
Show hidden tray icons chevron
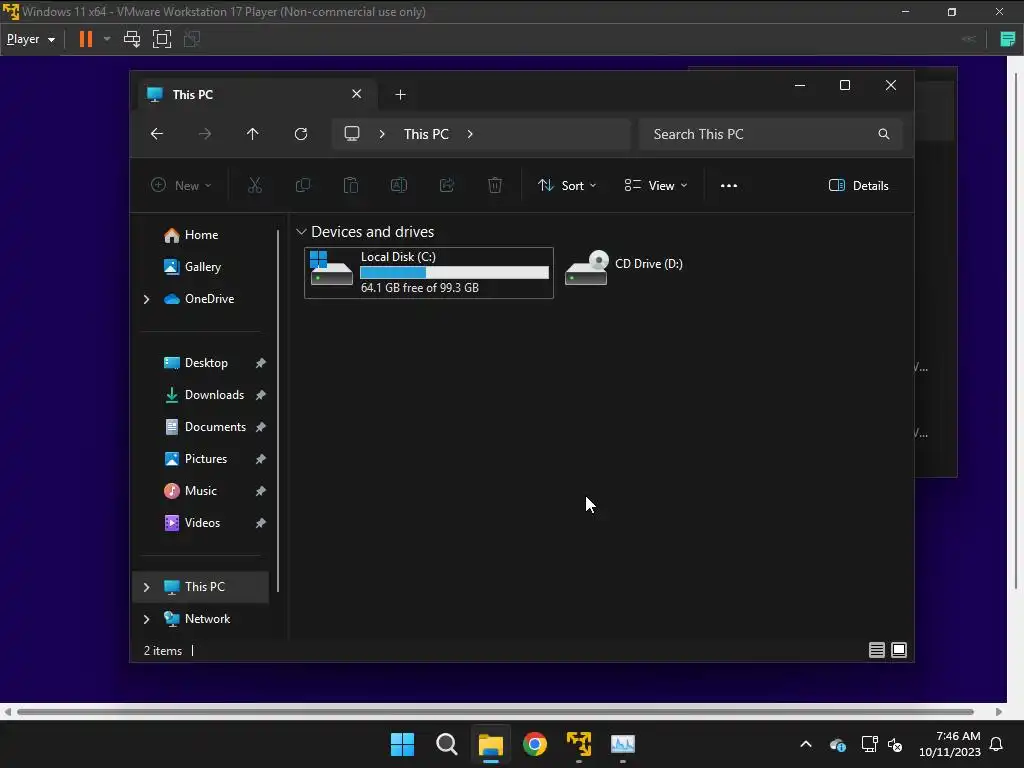[x=806, y=744]
